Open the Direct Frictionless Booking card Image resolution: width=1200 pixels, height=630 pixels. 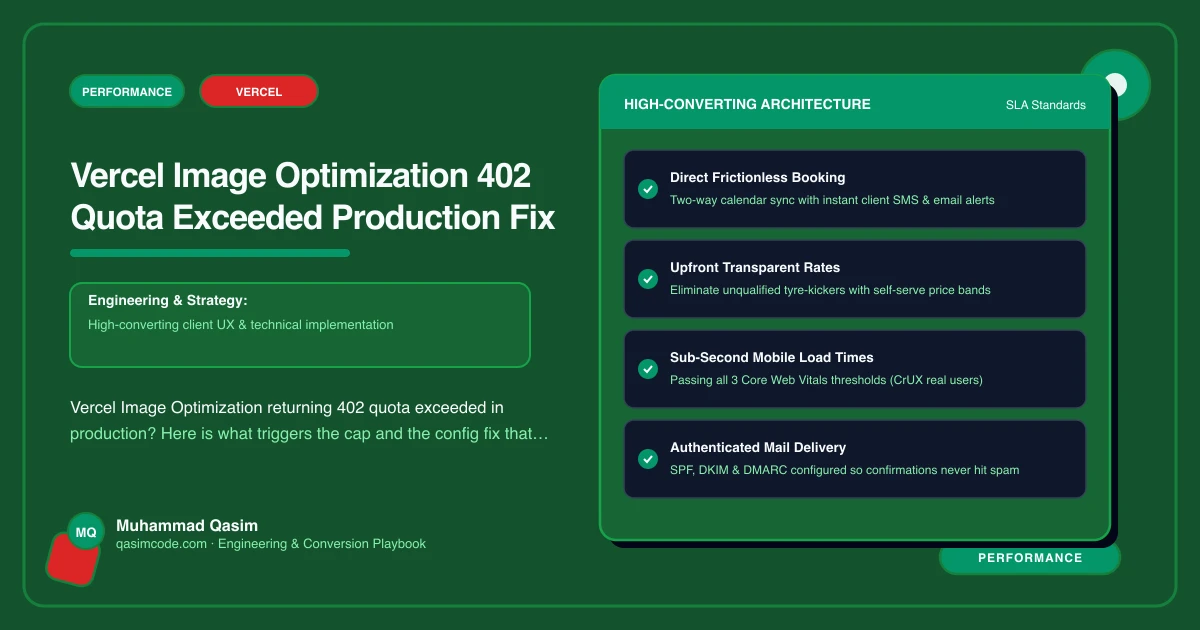click(855, 189)
